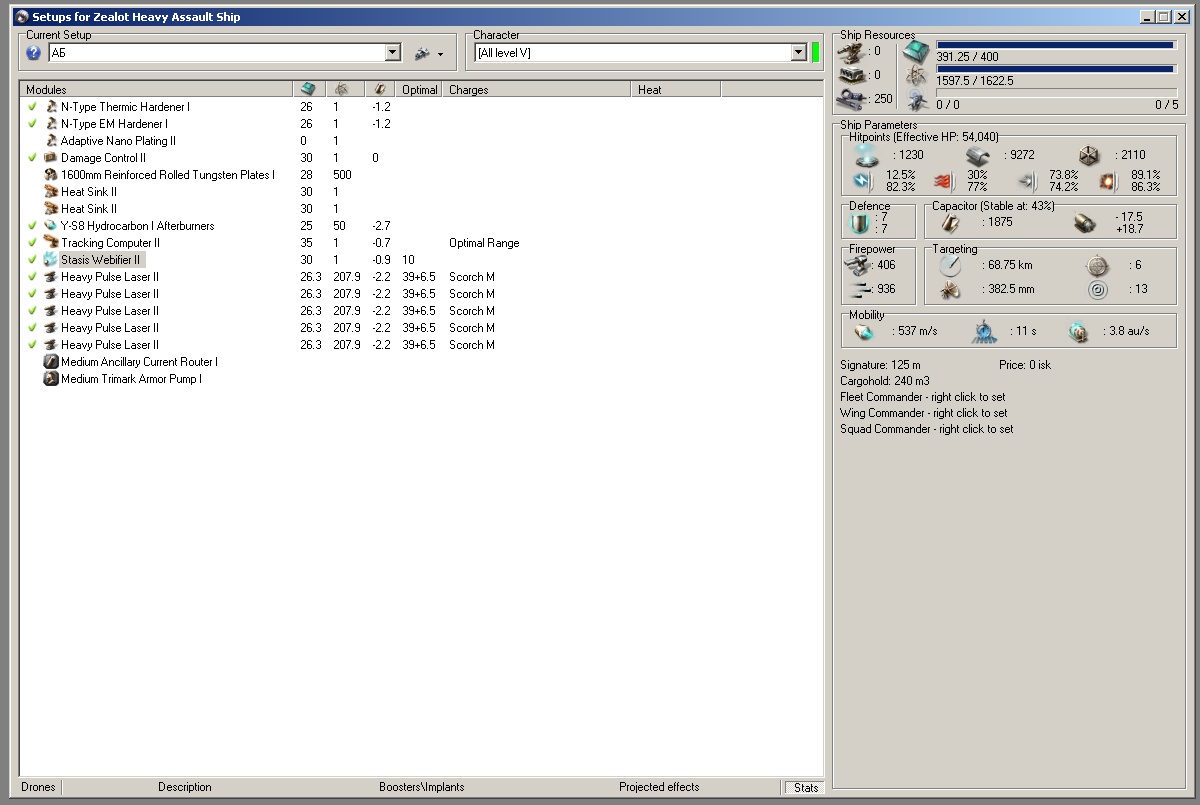Viewport: 1200px width, 805px height.
Task: Click the capacitor recharge icon showing -17.5
Action: [x=1084, y=223]
